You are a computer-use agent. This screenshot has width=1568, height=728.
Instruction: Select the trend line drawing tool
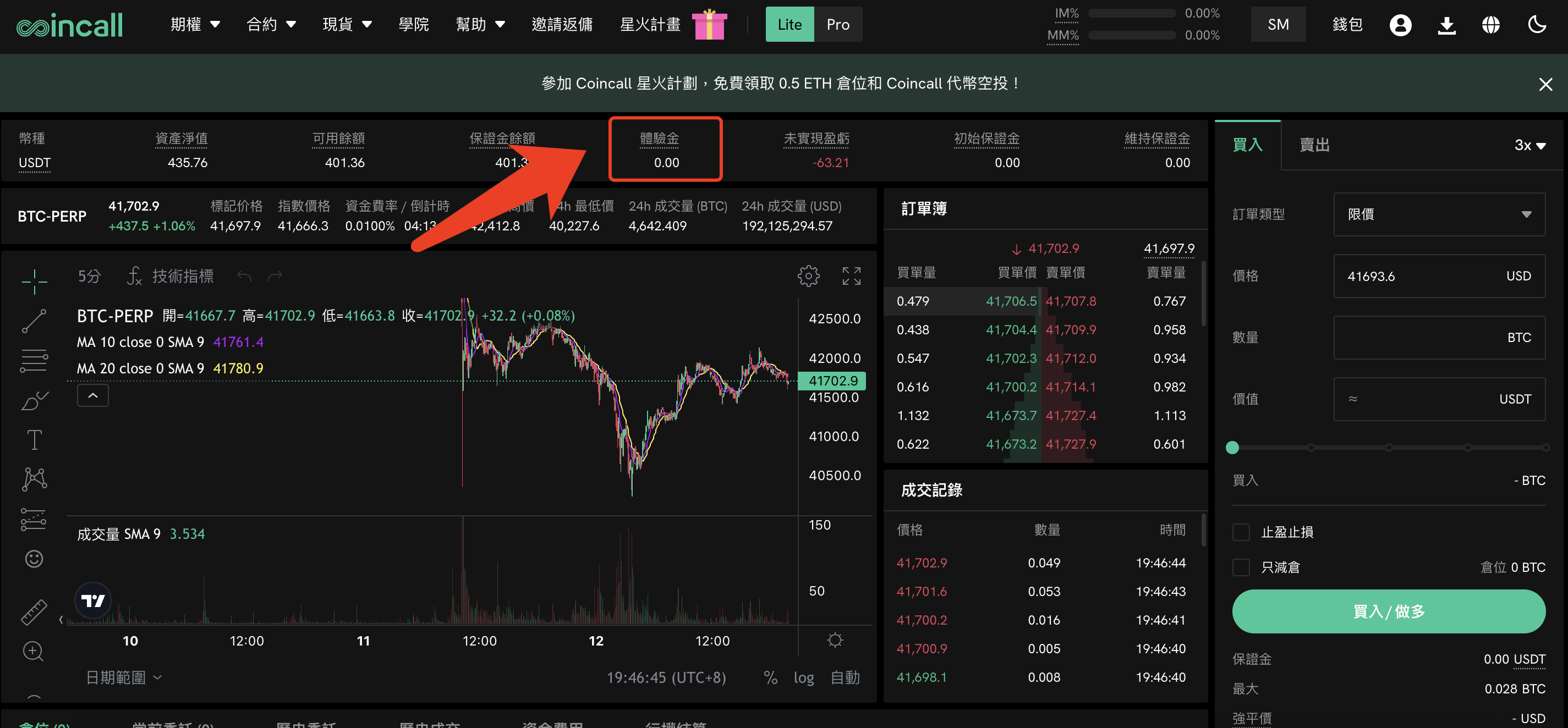(x=34, y=321)
